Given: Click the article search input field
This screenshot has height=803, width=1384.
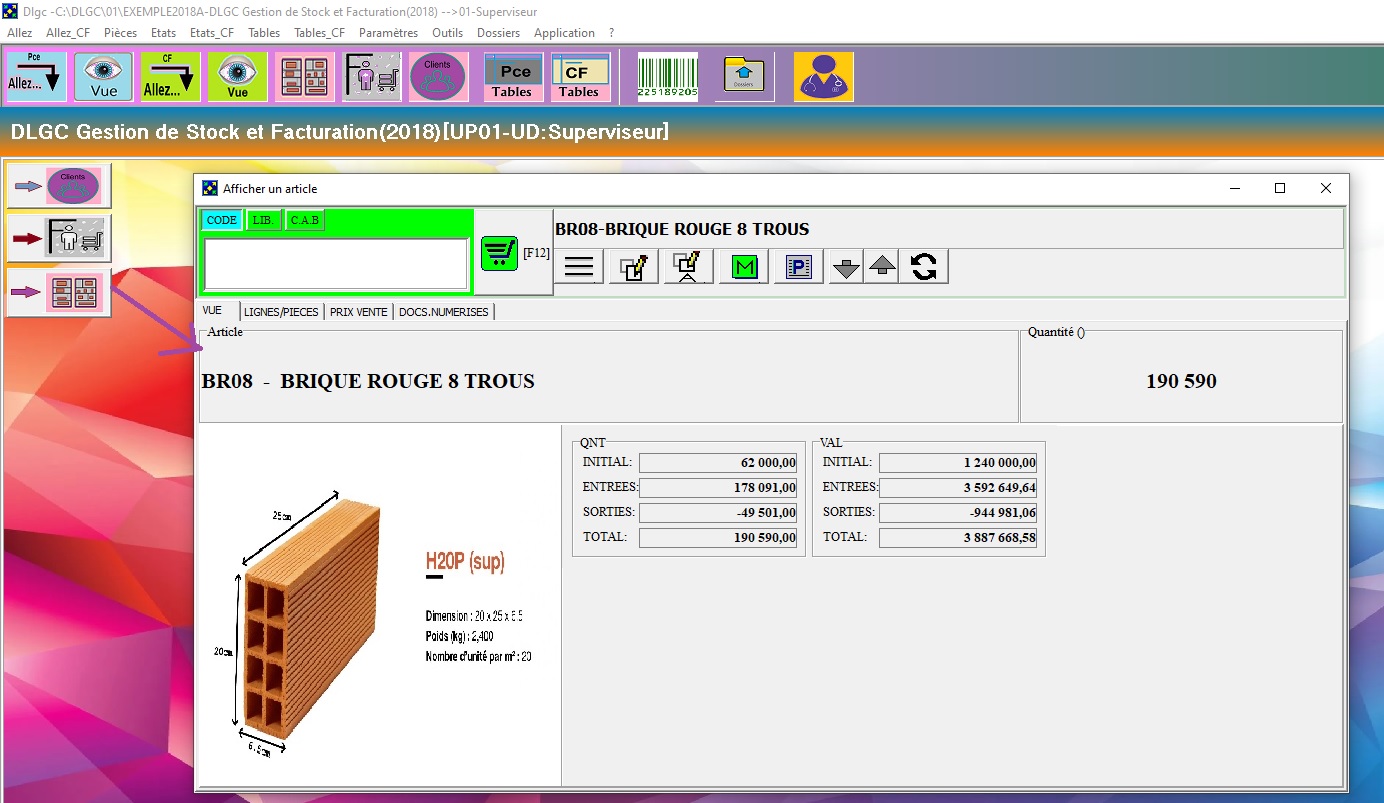Looking at the screenshot, I should coord(336,264).
